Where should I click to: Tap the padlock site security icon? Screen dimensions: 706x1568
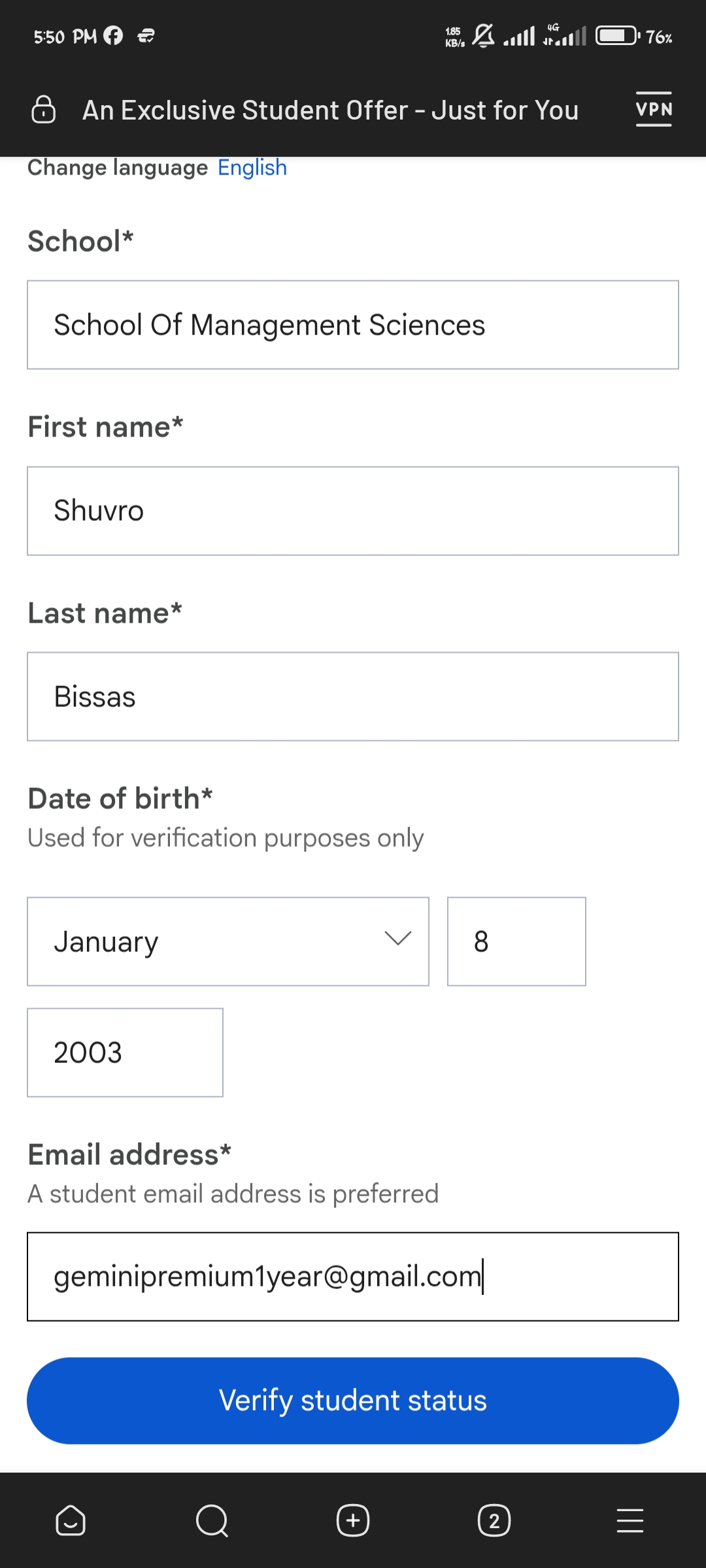(x=44, y=110)
